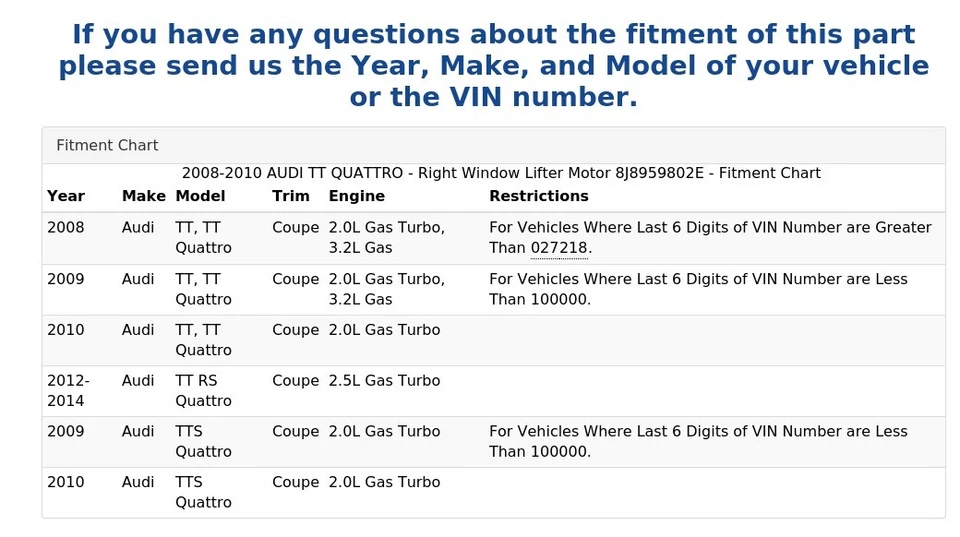This screenshot has width=960, height=537.
Task: Click the 2009 TTS Quattro restriction text
Action: coord(698,441)
